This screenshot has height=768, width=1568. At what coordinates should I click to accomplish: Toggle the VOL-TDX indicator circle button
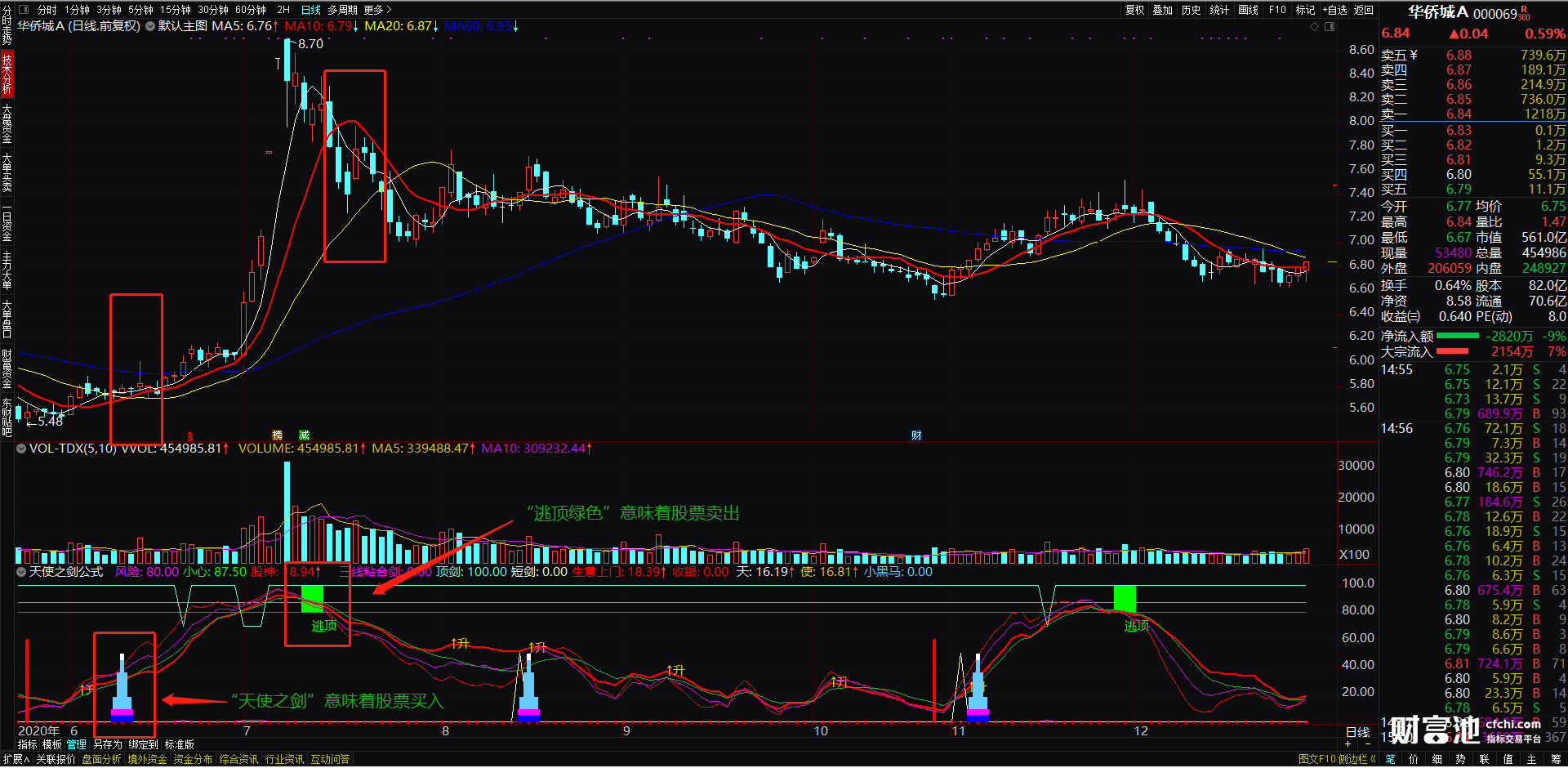click(x=21, y=449)
